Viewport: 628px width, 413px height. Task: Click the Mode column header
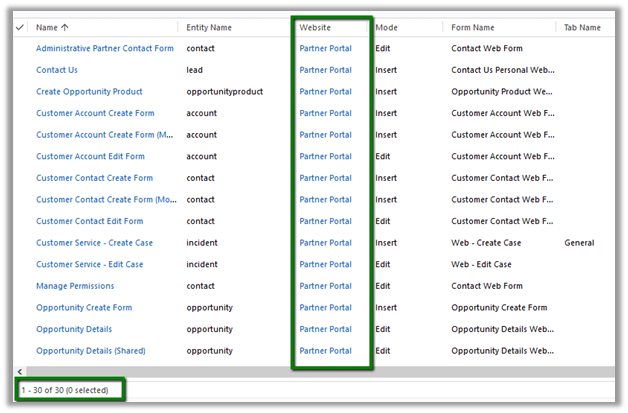point(386,27)
